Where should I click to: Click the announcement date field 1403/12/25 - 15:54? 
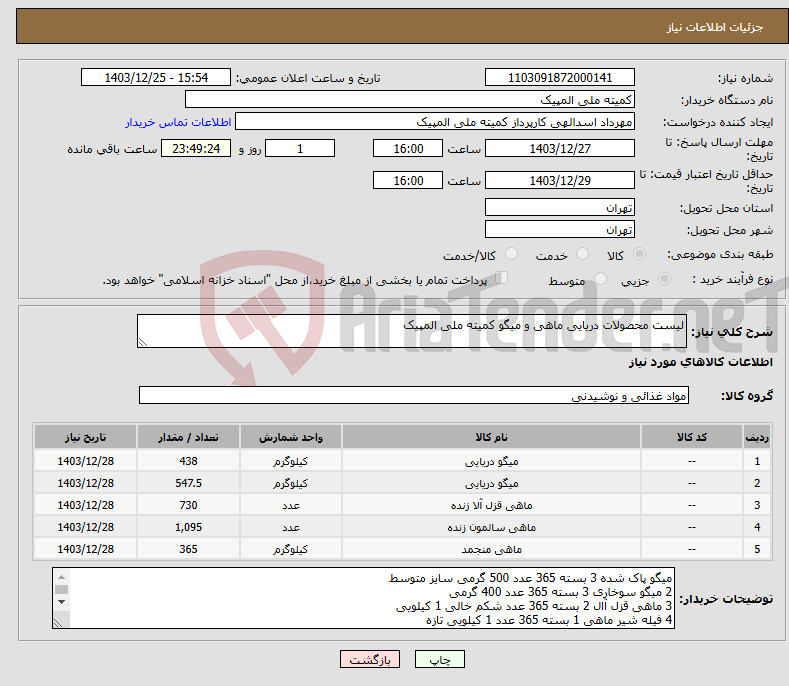(156, 78)
